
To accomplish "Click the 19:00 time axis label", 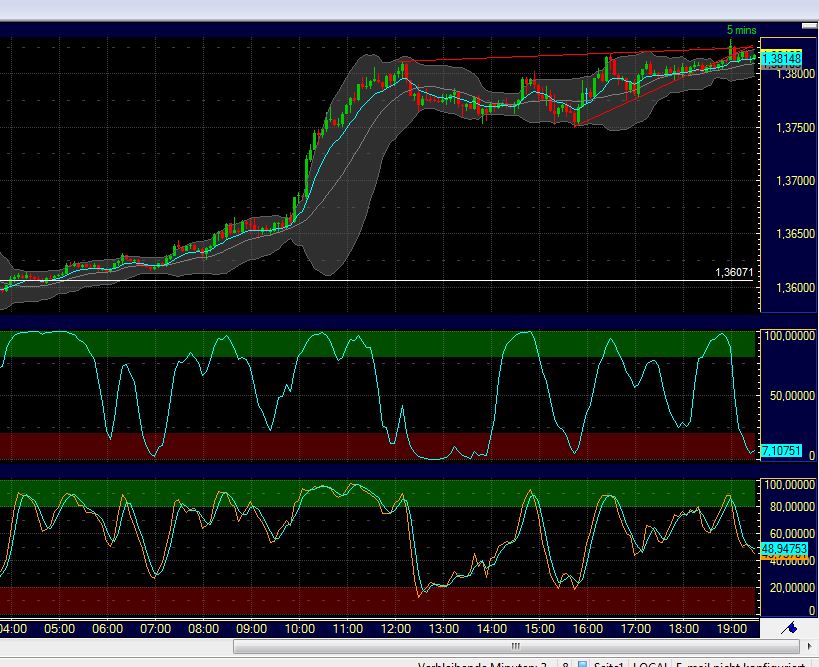I will 732,629.
